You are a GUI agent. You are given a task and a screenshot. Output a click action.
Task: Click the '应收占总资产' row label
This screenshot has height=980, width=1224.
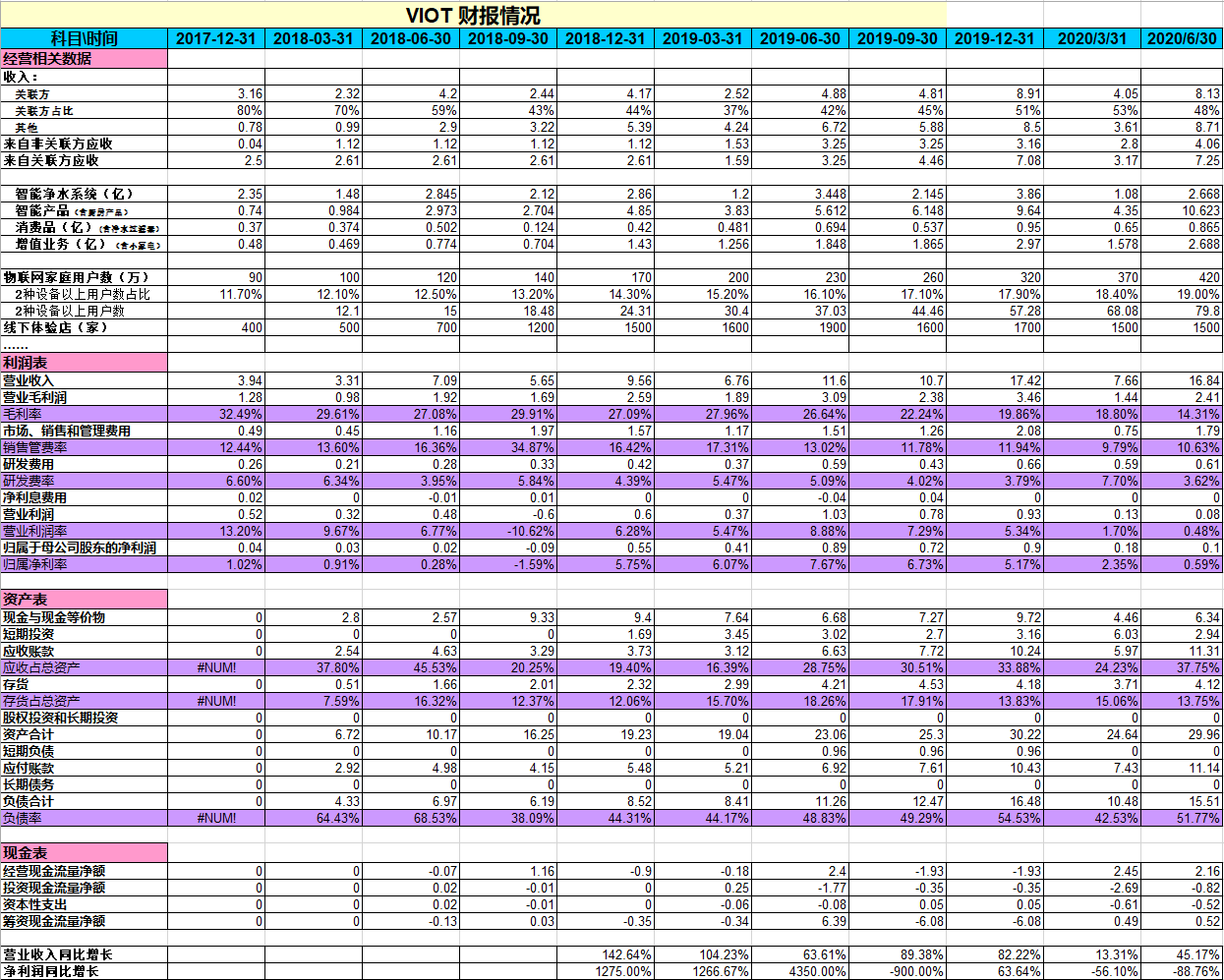[41, 667]
